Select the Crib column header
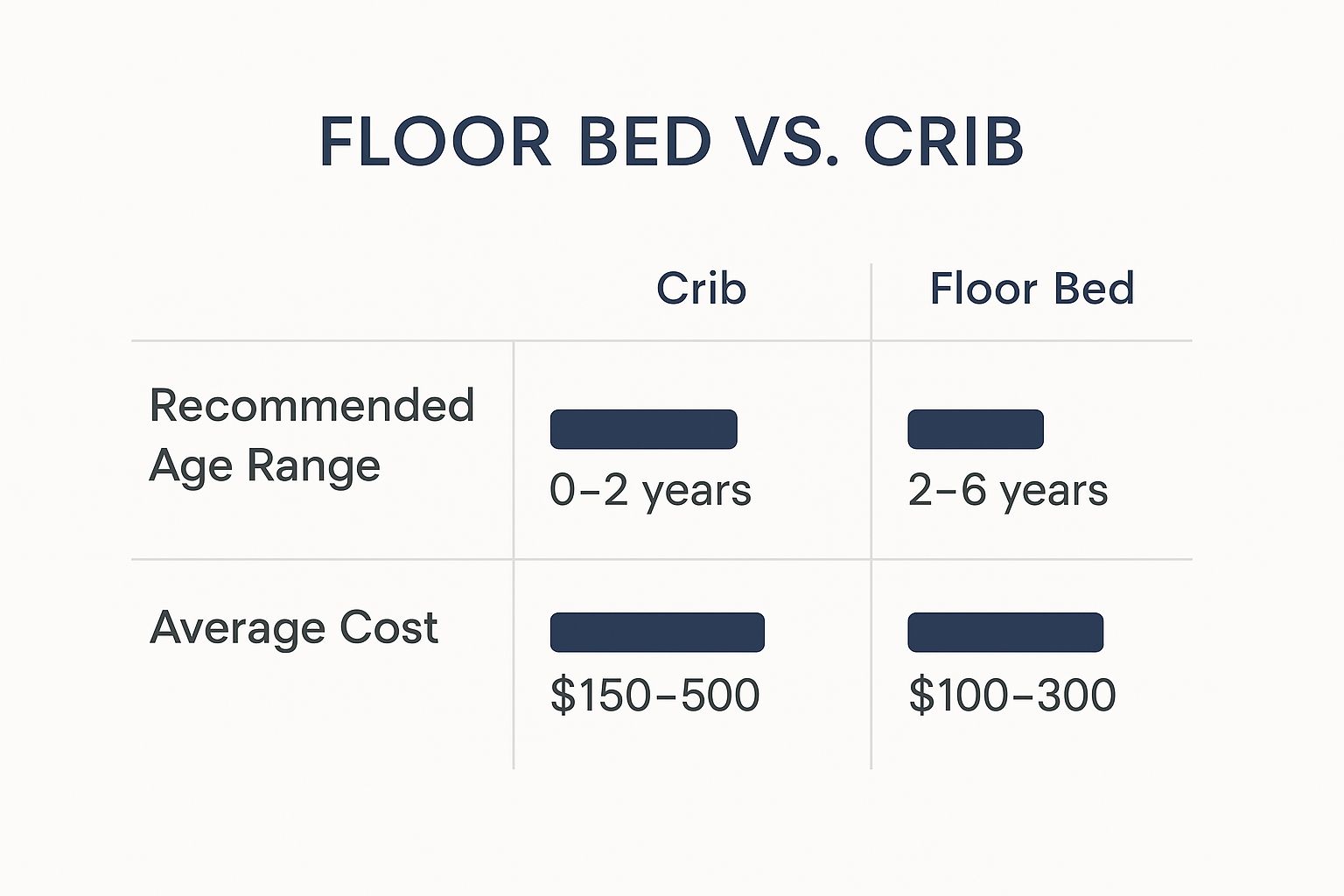Viewport: 1344px width, 896px height. pyautogui.click(x=701, y=289)
